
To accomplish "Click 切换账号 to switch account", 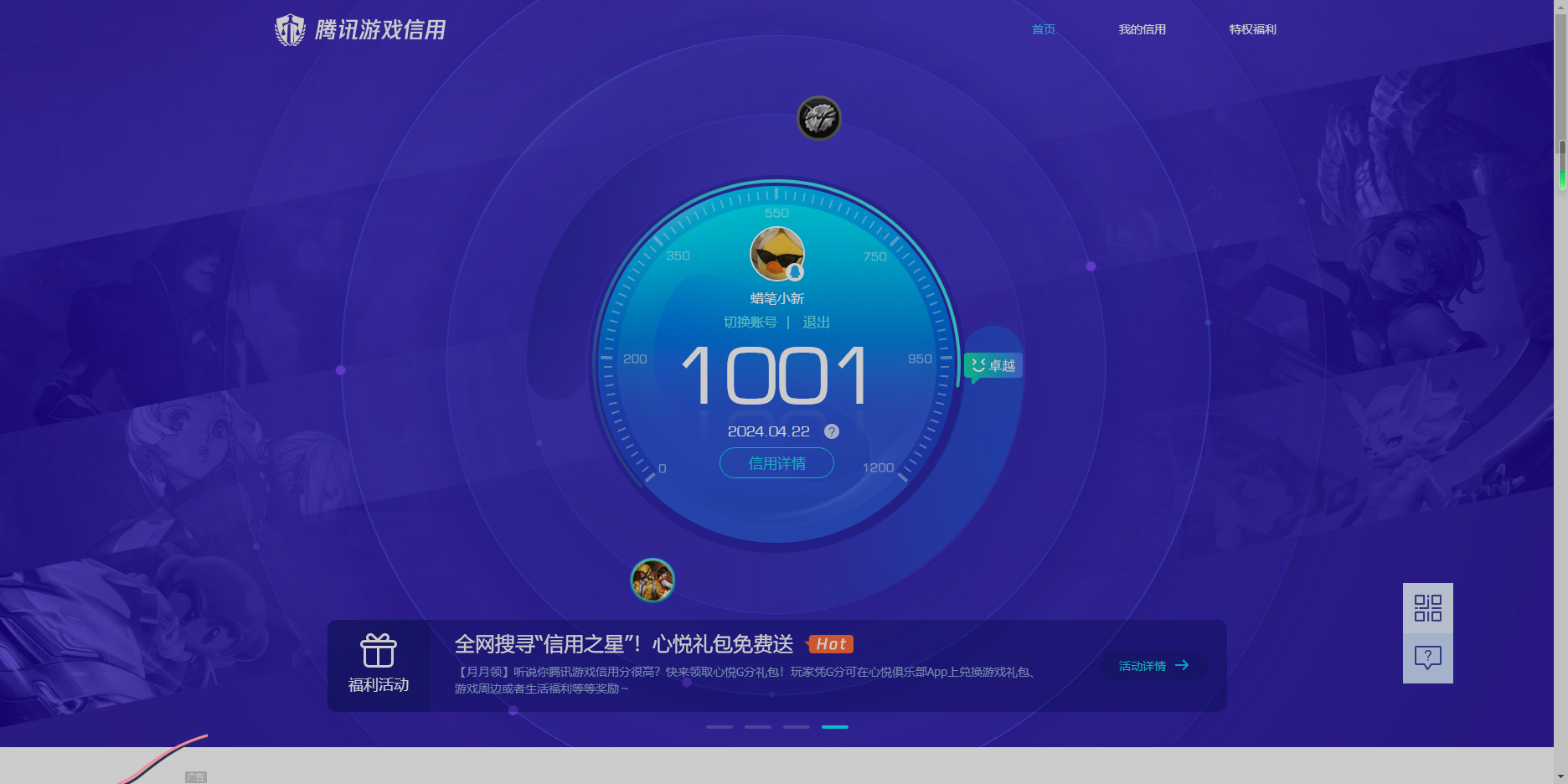I will (750, 322).
